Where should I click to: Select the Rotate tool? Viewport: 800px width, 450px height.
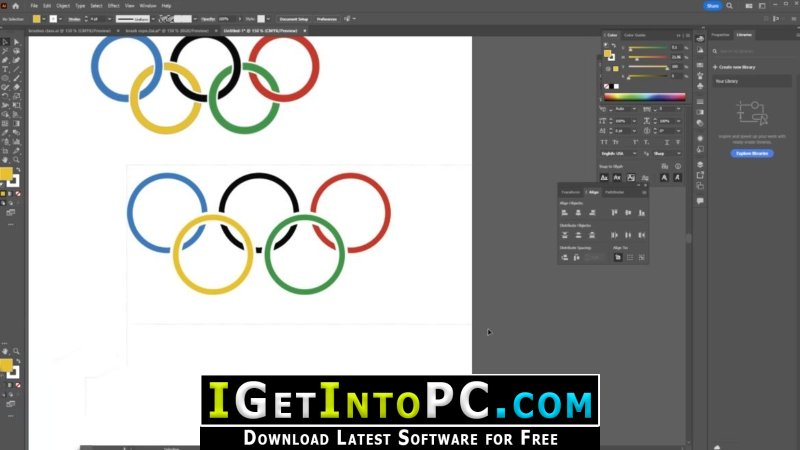5,96
